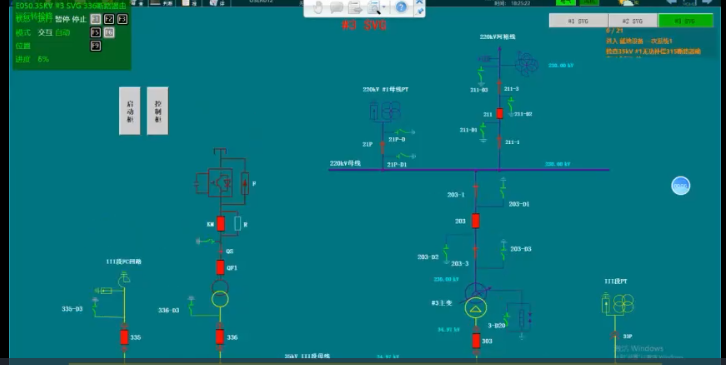The height and width of the screenshot is (365, 726).
Task: Click the pin icon on floating toolbar
Action: 419,11
